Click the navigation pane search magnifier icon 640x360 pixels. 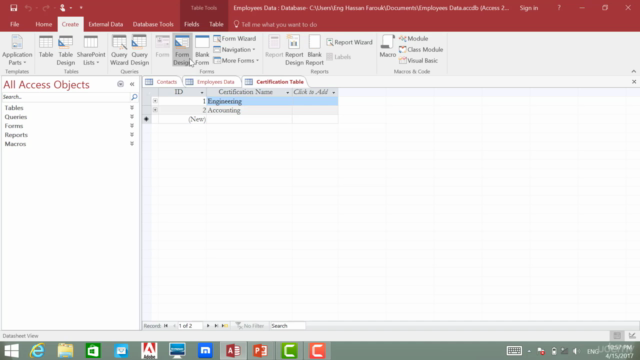(134, 97)
